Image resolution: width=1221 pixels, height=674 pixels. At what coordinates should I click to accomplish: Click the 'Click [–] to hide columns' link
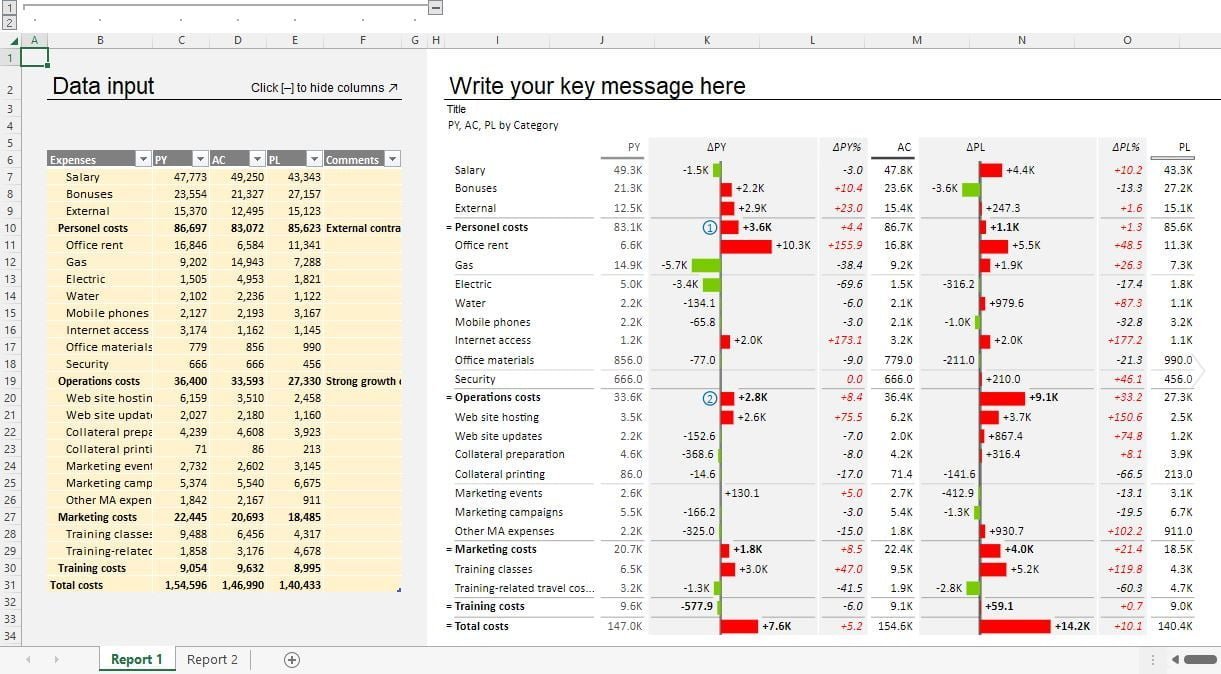coord(322,88)
